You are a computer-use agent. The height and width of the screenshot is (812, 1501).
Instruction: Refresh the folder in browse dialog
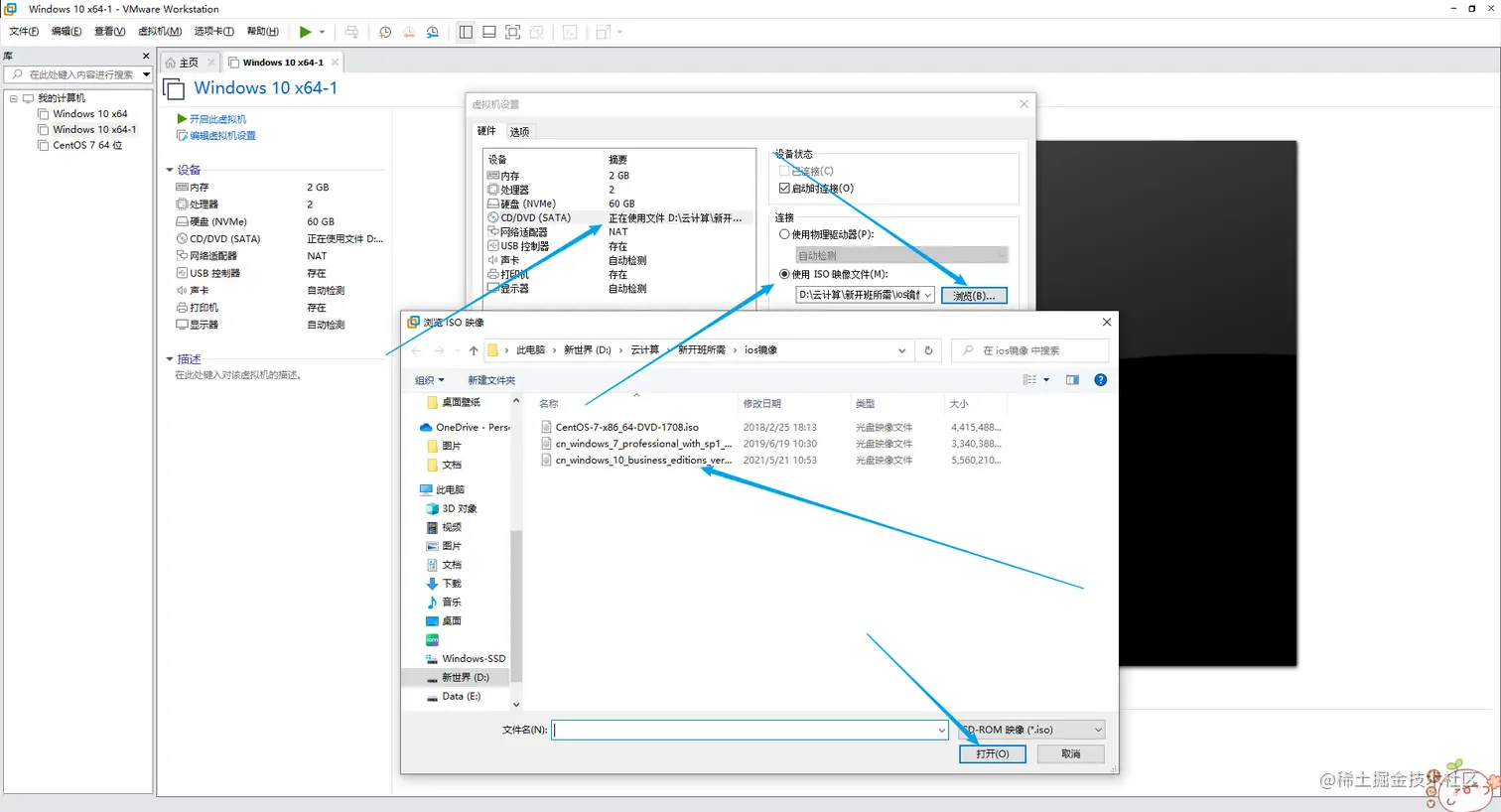[928, 350]
